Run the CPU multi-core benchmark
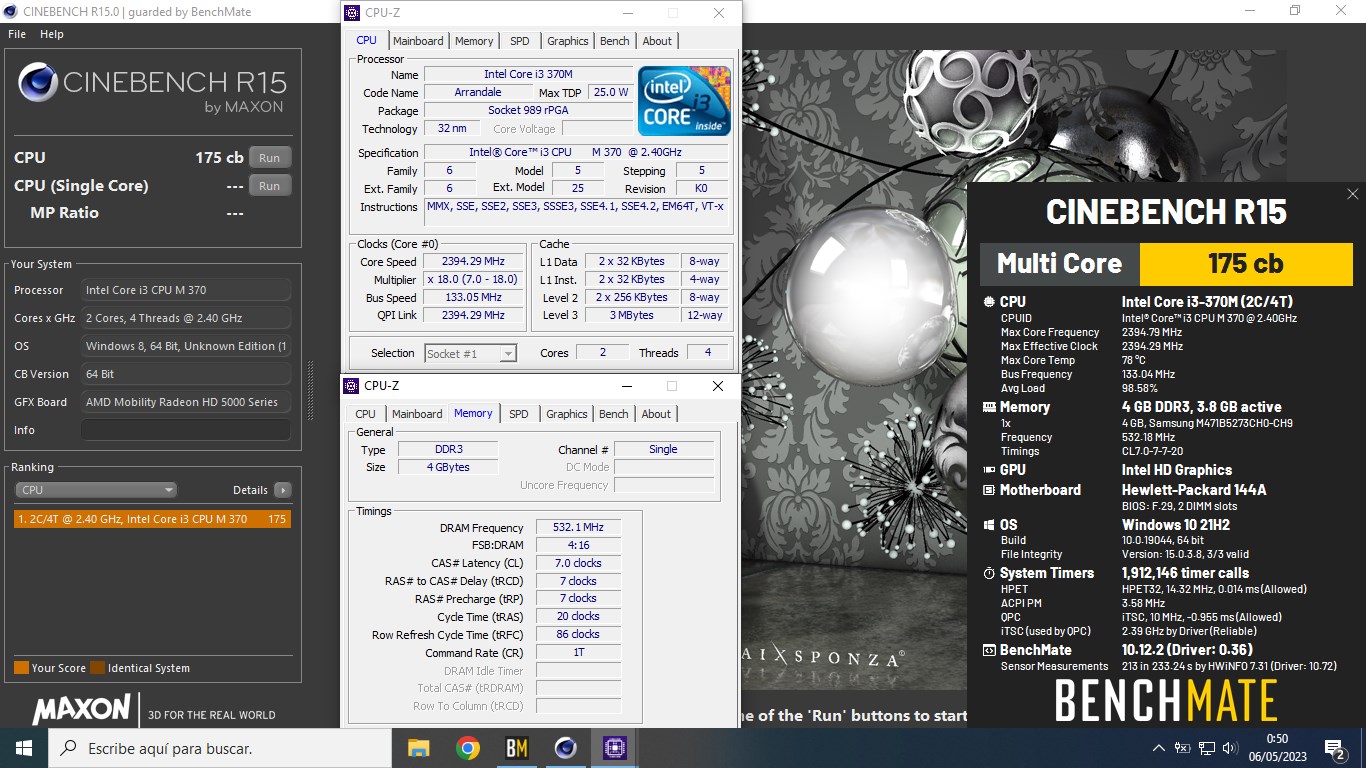This screenshot has height=768, width=1366. [270, 158]
